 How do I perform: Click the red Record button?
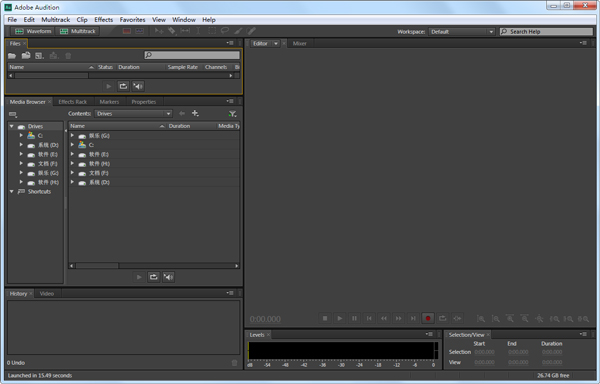click(x=428, y=318)
